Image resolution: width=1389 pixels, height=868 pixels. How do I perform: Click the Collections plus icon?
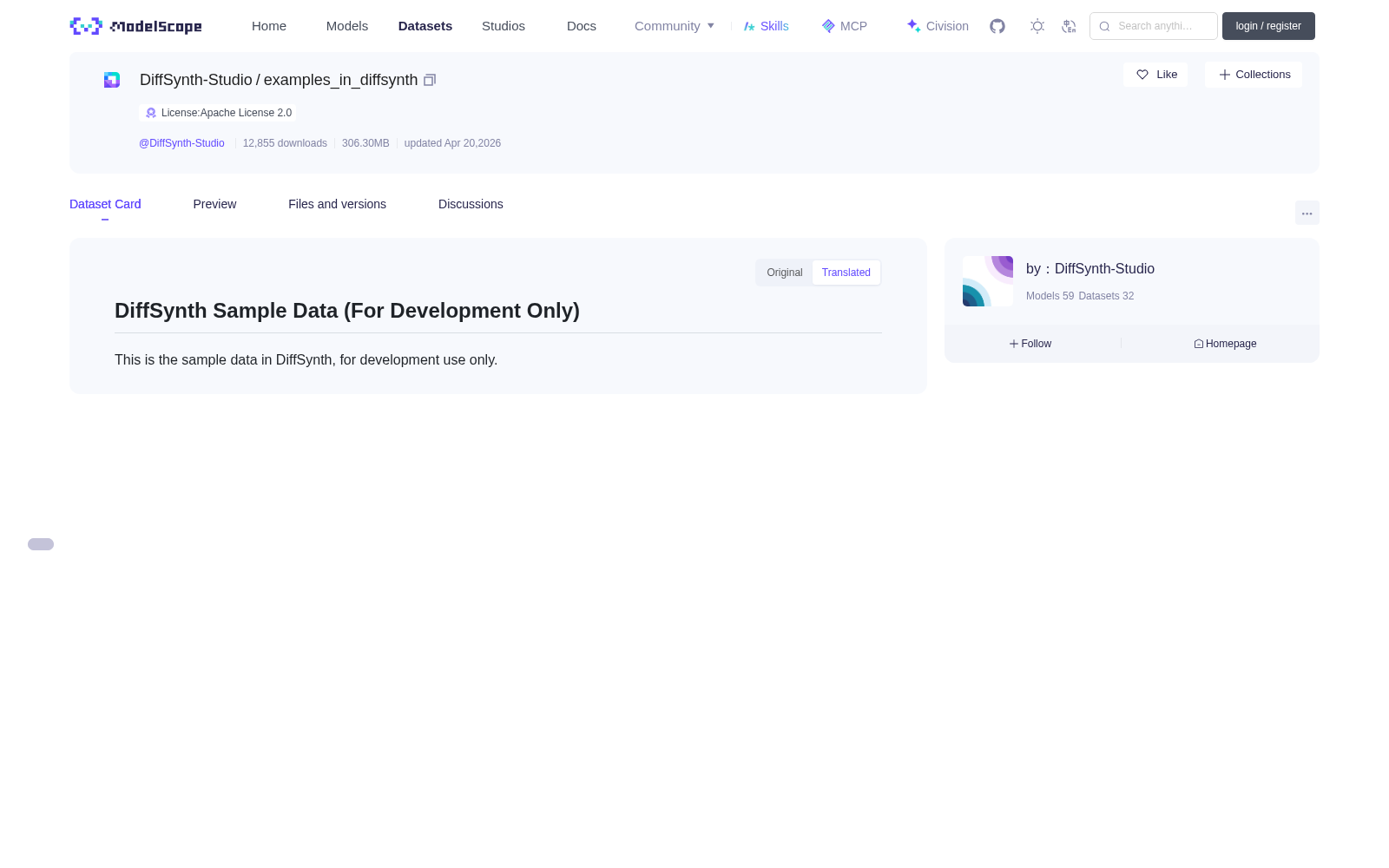1225,75
